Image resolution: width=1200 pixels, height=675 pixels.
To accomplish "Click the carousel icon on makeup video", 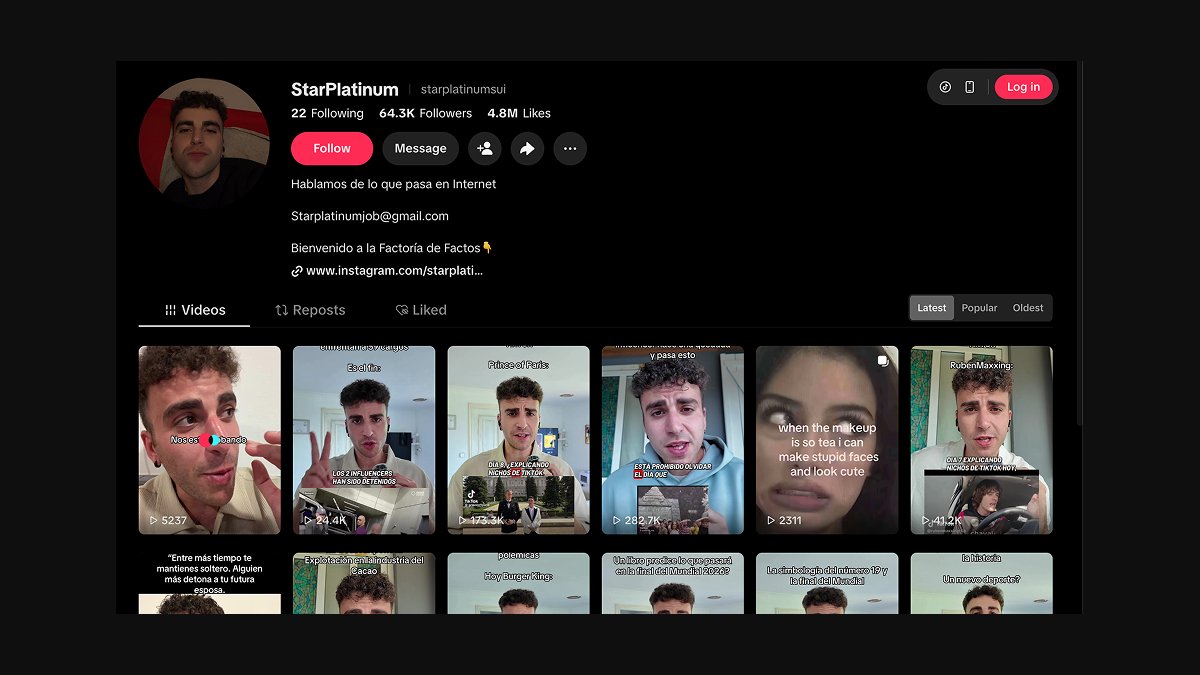I will point(883,361).
